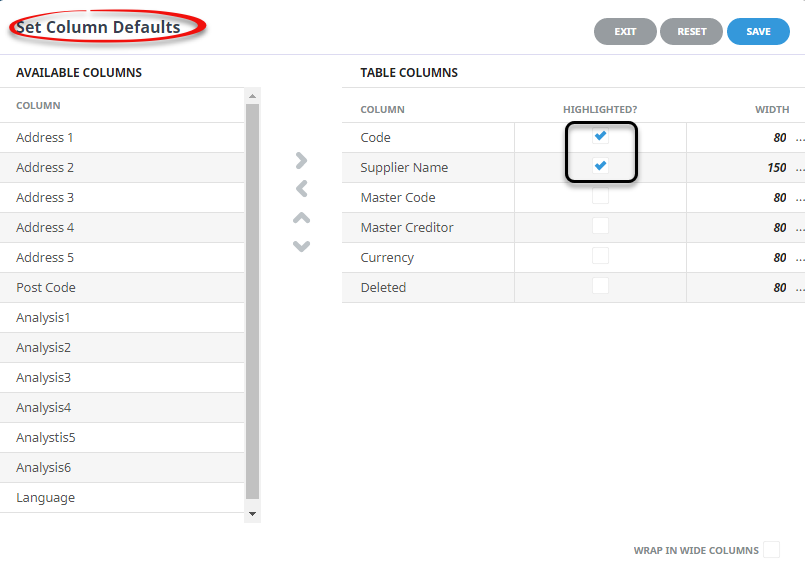
Task: Click the move up arrow icon
Action: [x=301, y=218]
